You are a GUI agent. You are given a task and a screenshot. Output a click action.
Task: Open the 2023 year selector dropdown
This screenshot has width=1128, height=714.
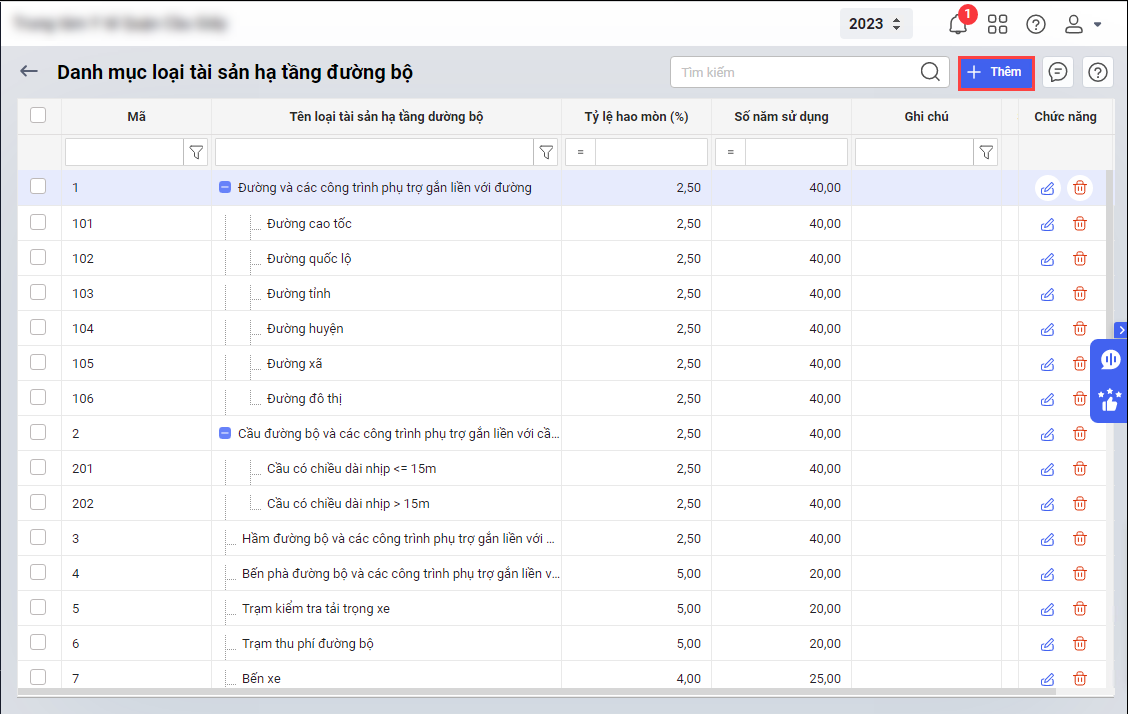pos(875,24)
